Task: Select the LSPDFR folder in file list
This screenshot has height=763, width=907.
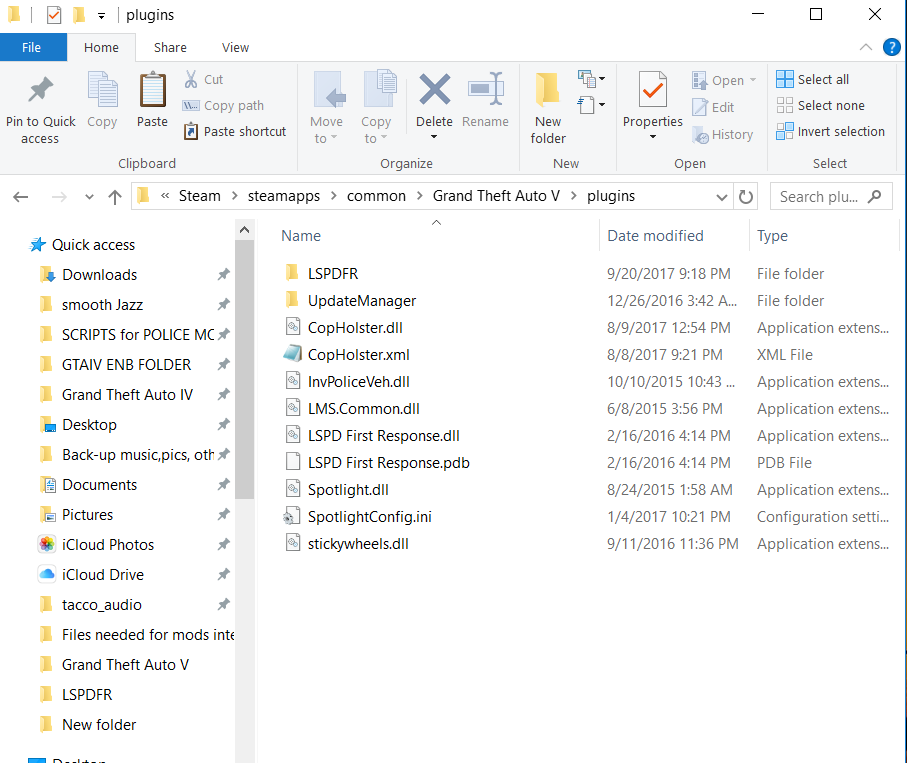Action: [333, 273]
